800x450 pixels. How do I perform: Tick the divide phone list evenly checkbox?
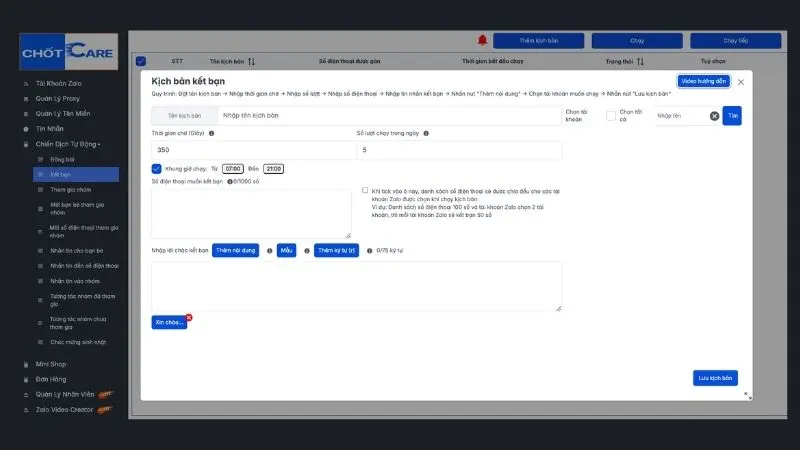click(365, 190)
